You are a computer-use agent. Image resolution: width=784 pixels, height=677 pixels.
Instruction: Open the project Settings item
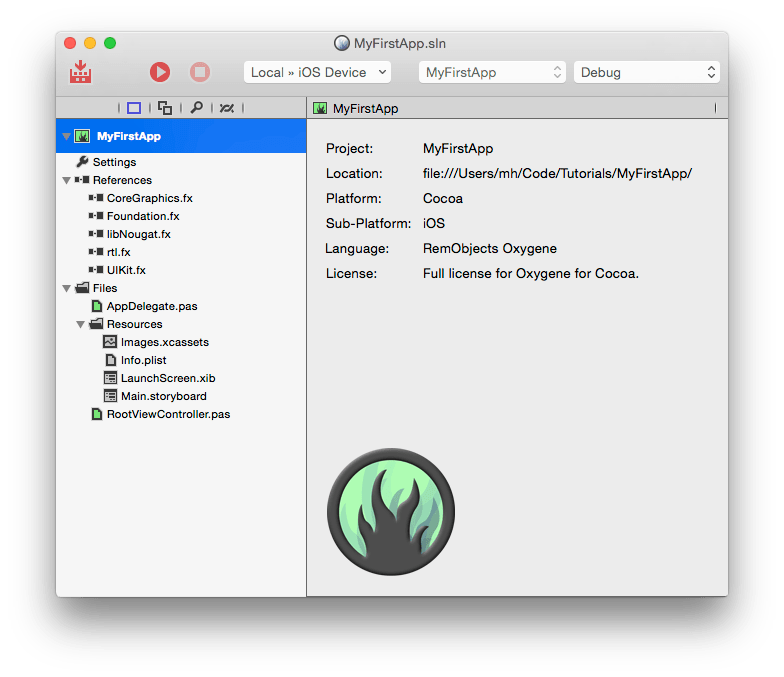click(114, 162)
